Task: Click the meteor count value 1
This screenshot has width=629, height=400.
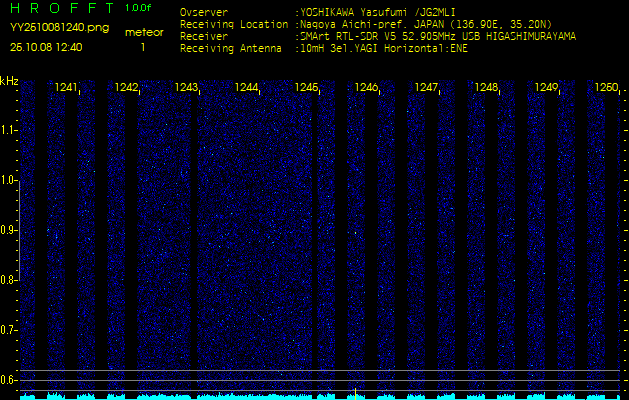Action: click(x=143, y=47)
